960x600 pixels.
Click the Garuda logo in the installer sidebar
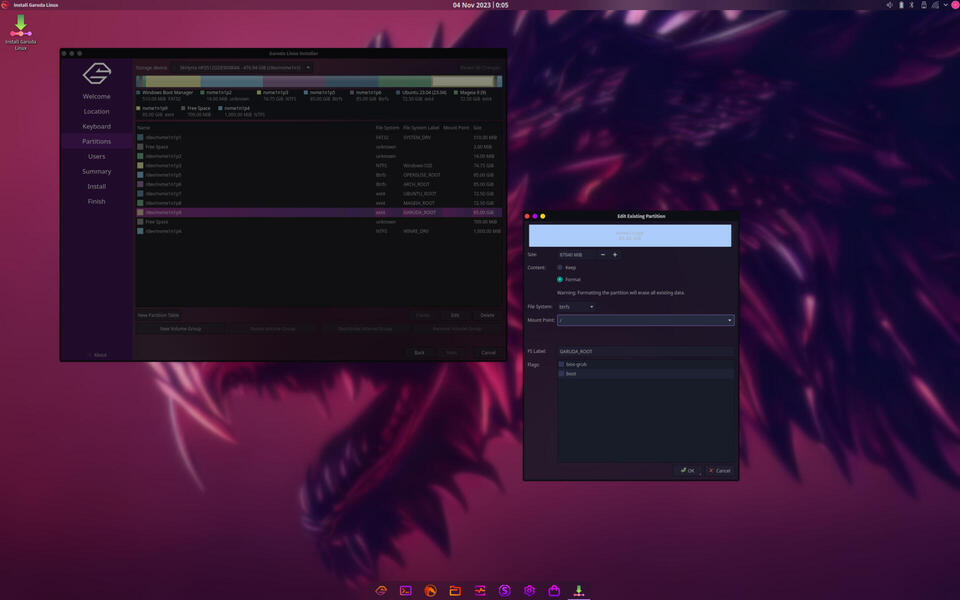click(x=97, y=73)
